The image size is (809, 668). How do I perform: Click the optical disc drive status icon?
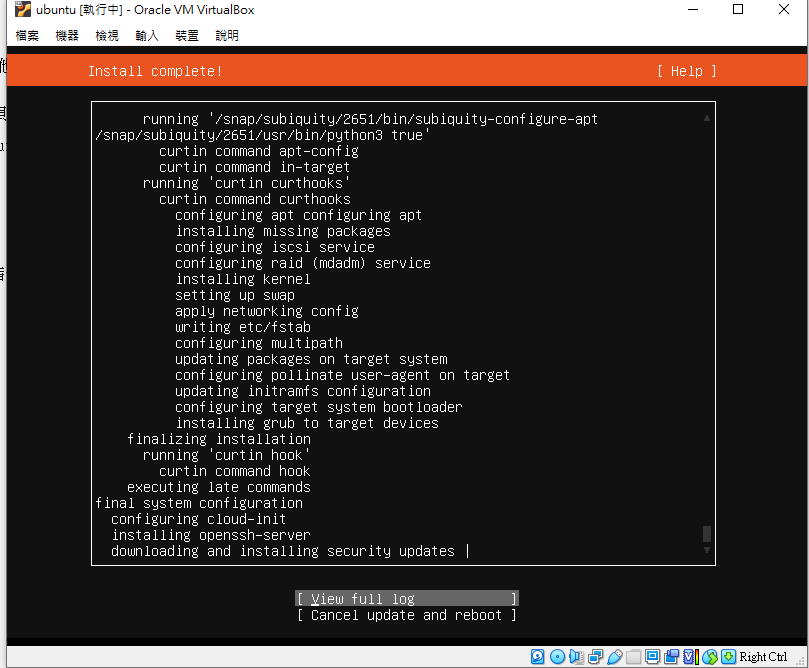click(x=557, y=656)
